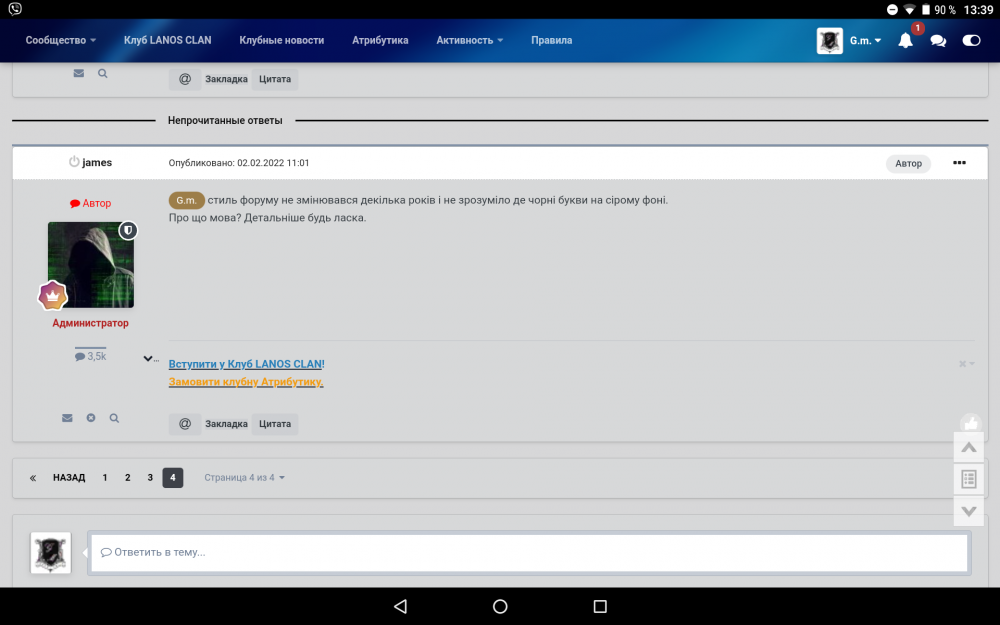Image resolution: width=1000 pixels, height=625 pixels.
Task: Go to Клубные новости section
Action: coord(280,40)
